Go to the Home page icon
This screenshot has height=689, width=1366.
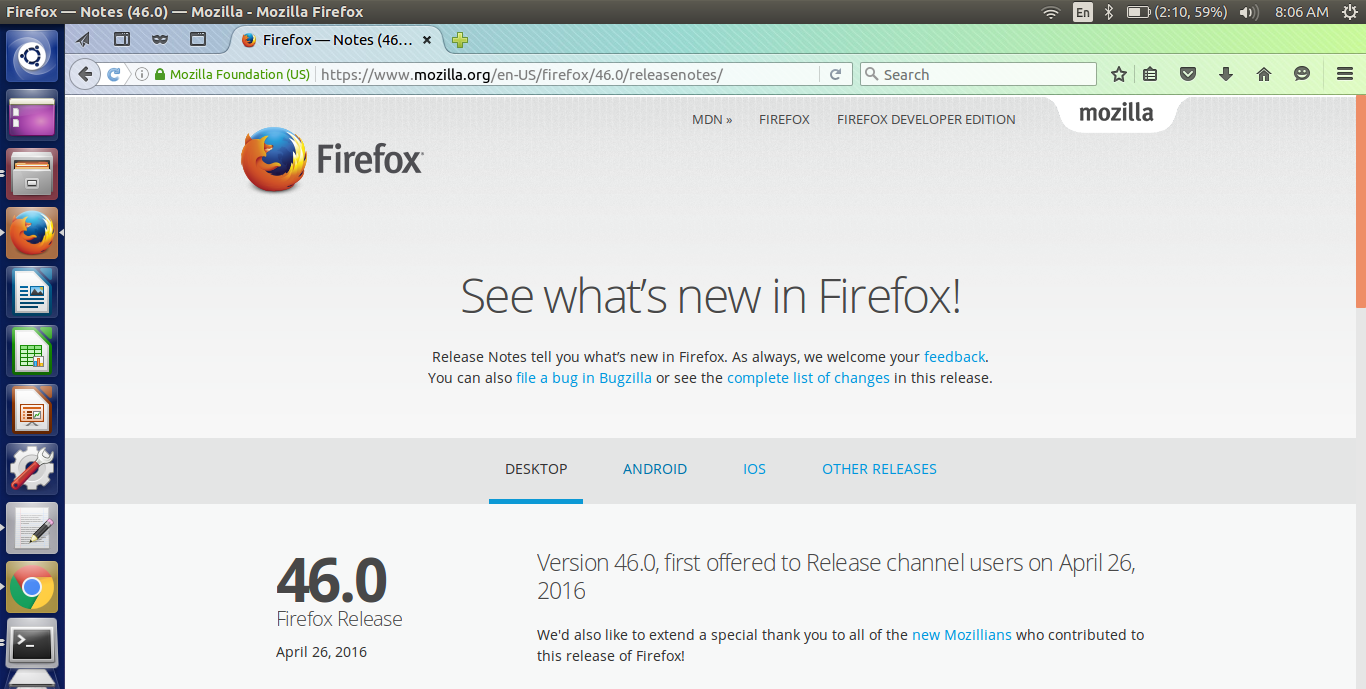pos(1264,74)
